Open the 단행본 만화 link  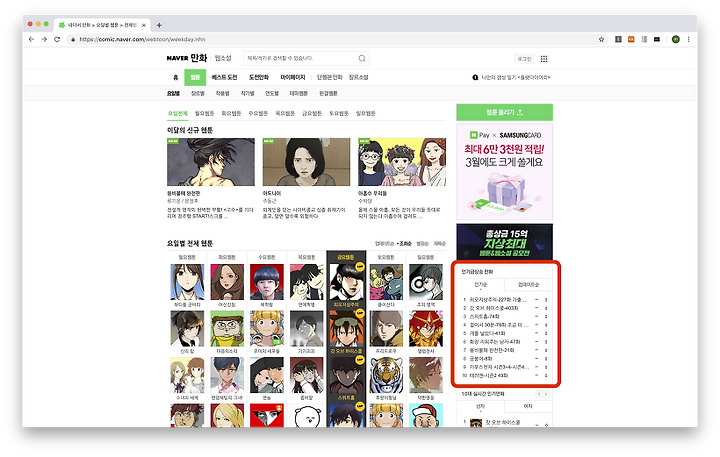click(x=330, y=77)
